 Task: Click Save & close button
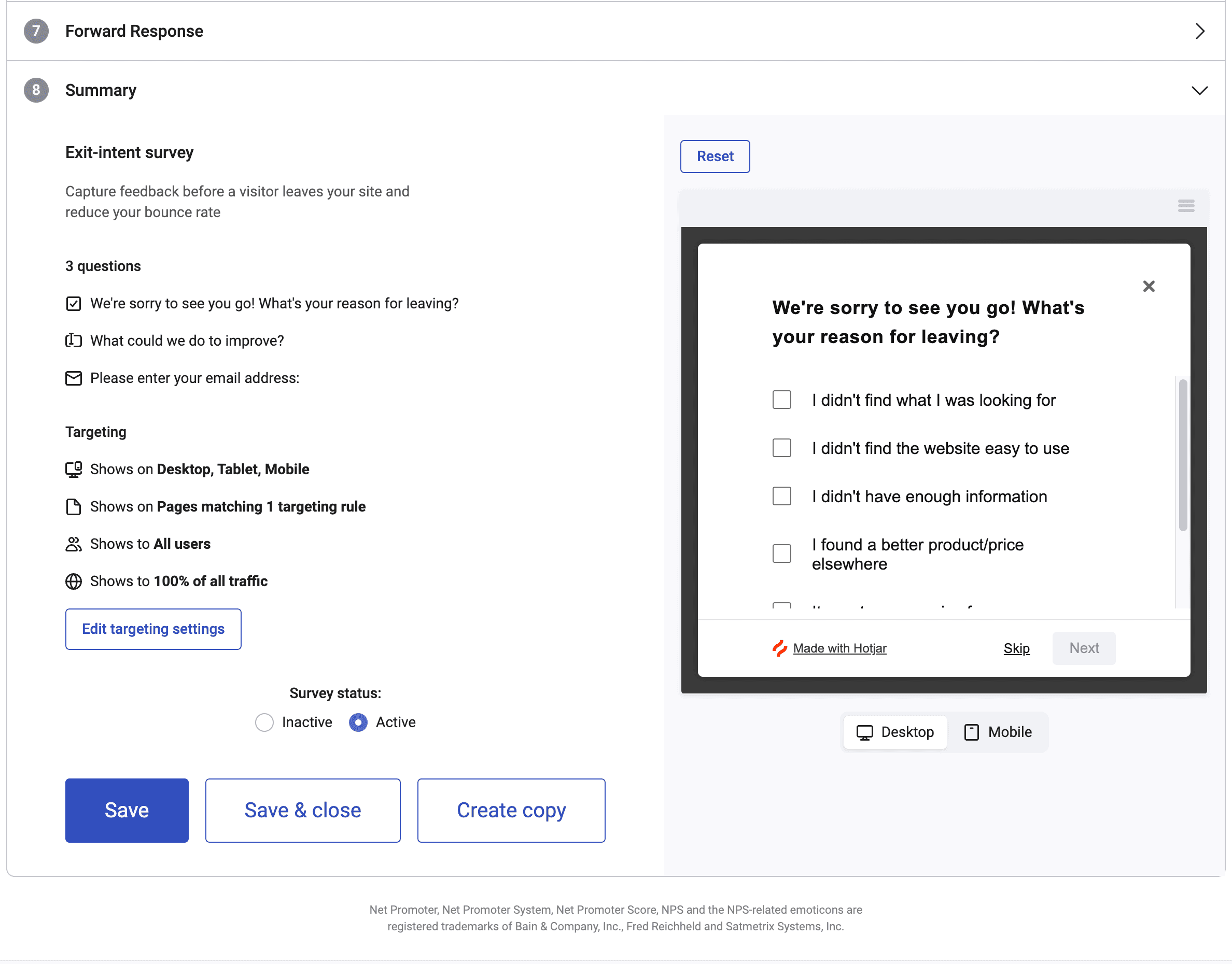(303, 810)
